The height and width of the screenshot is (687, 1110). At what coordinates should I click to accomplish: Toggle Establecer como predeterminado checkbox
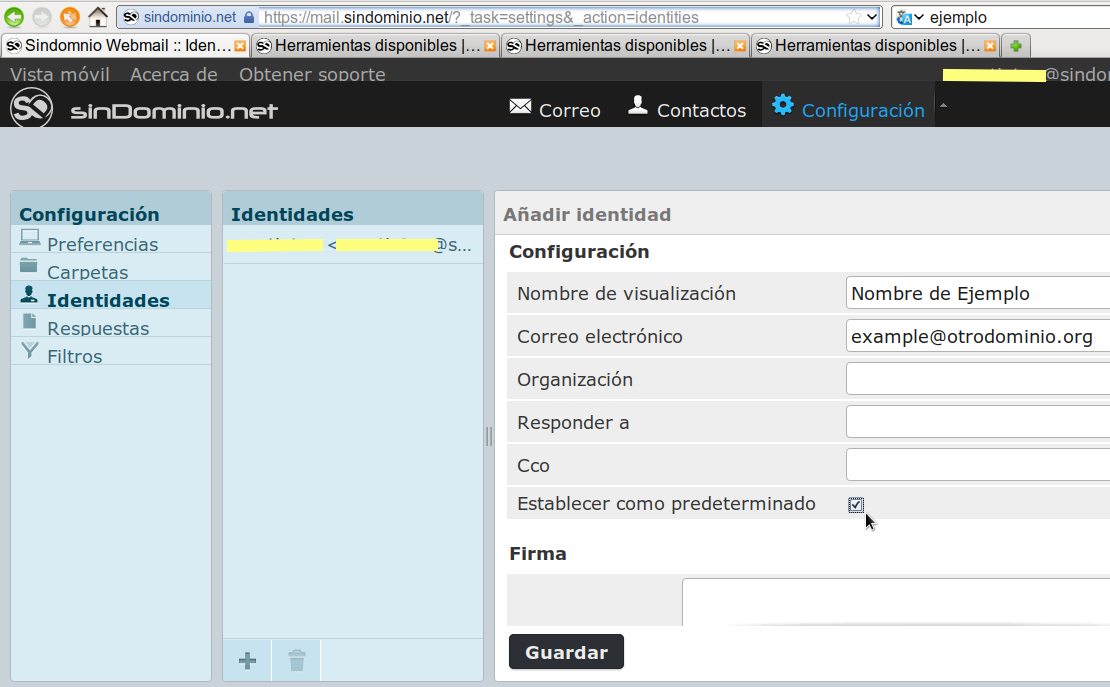(856, 505)
